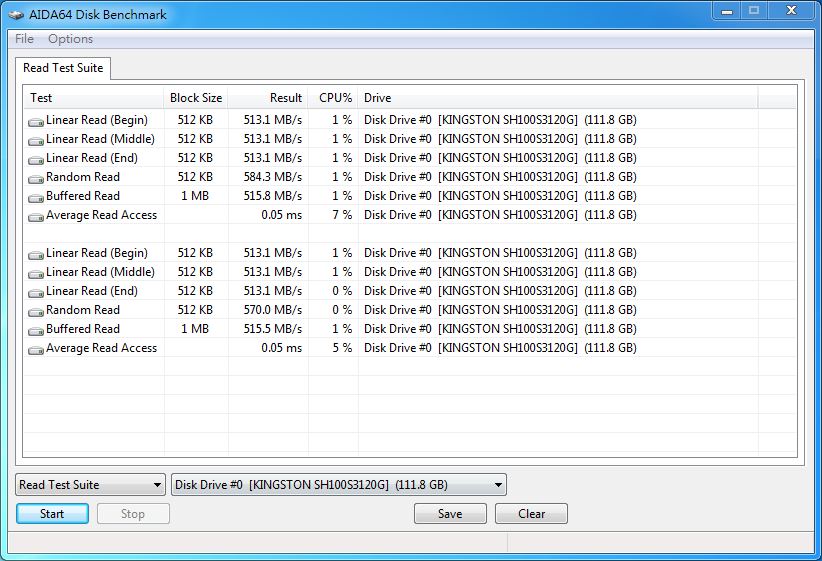The height and width of the screenshot is (561, 822).
Task: Click the Block Size column header
Action: pos(196,98)
